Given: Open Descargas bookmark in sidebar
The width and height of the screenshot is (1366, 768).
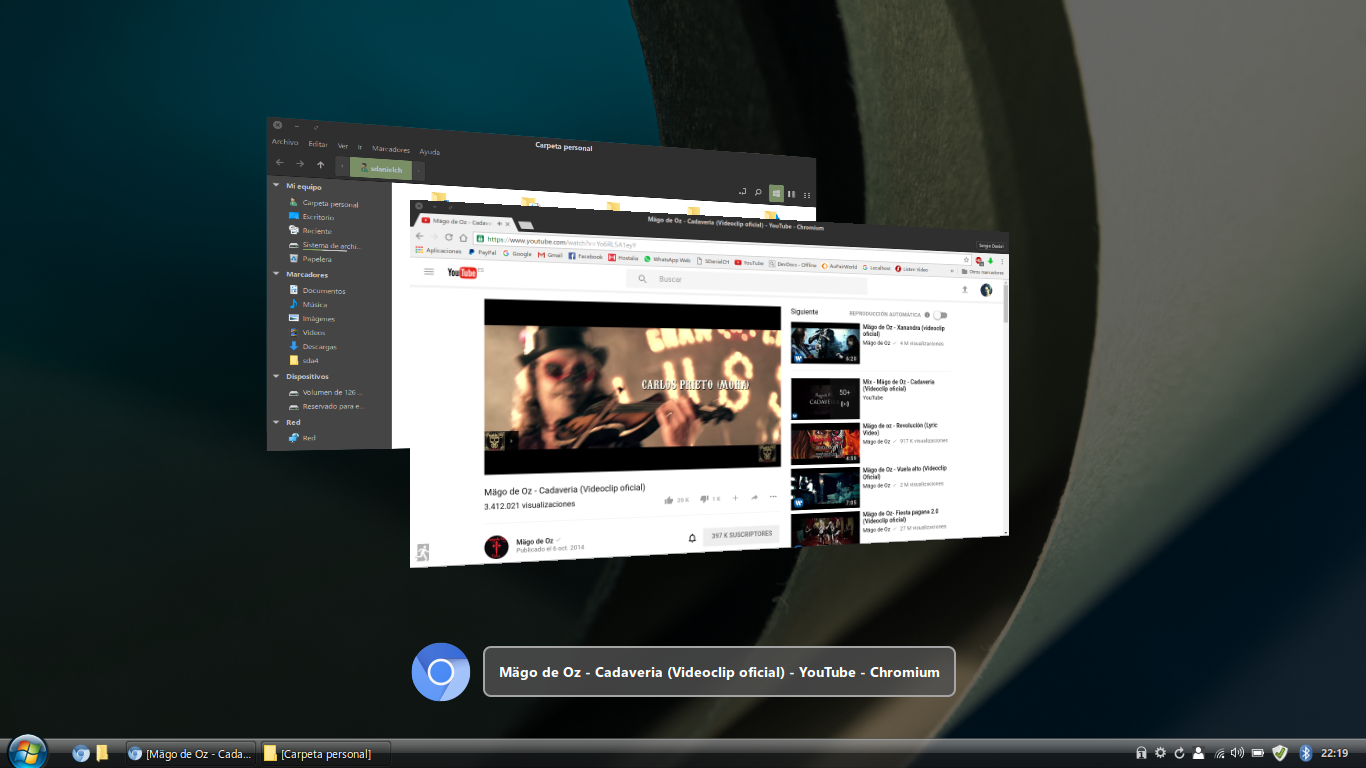Looking at the screenshot, I should click(x=313, y=346).
